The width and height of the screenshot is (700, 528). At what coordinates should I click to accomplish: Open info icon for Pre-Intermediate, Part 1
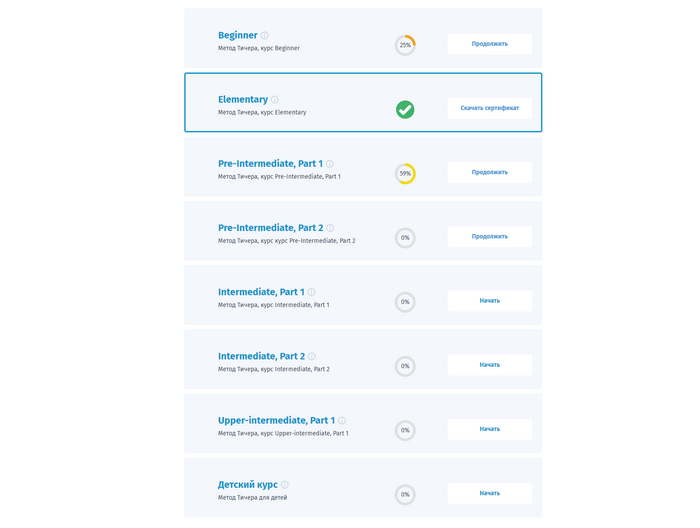pyautogui.click(x=330, y=164)
